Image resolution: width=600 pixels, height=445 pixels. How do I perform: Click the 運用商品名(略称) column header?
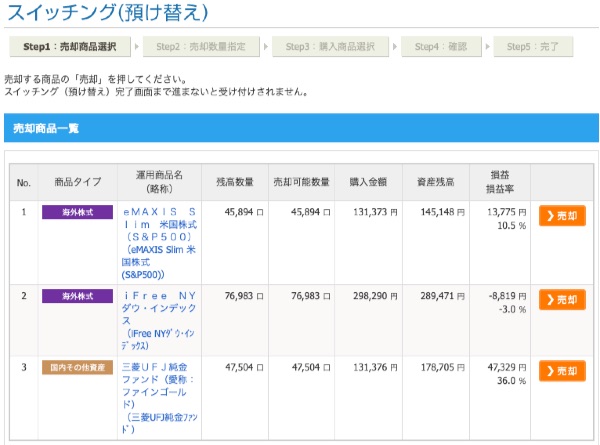tap(159, 182)
